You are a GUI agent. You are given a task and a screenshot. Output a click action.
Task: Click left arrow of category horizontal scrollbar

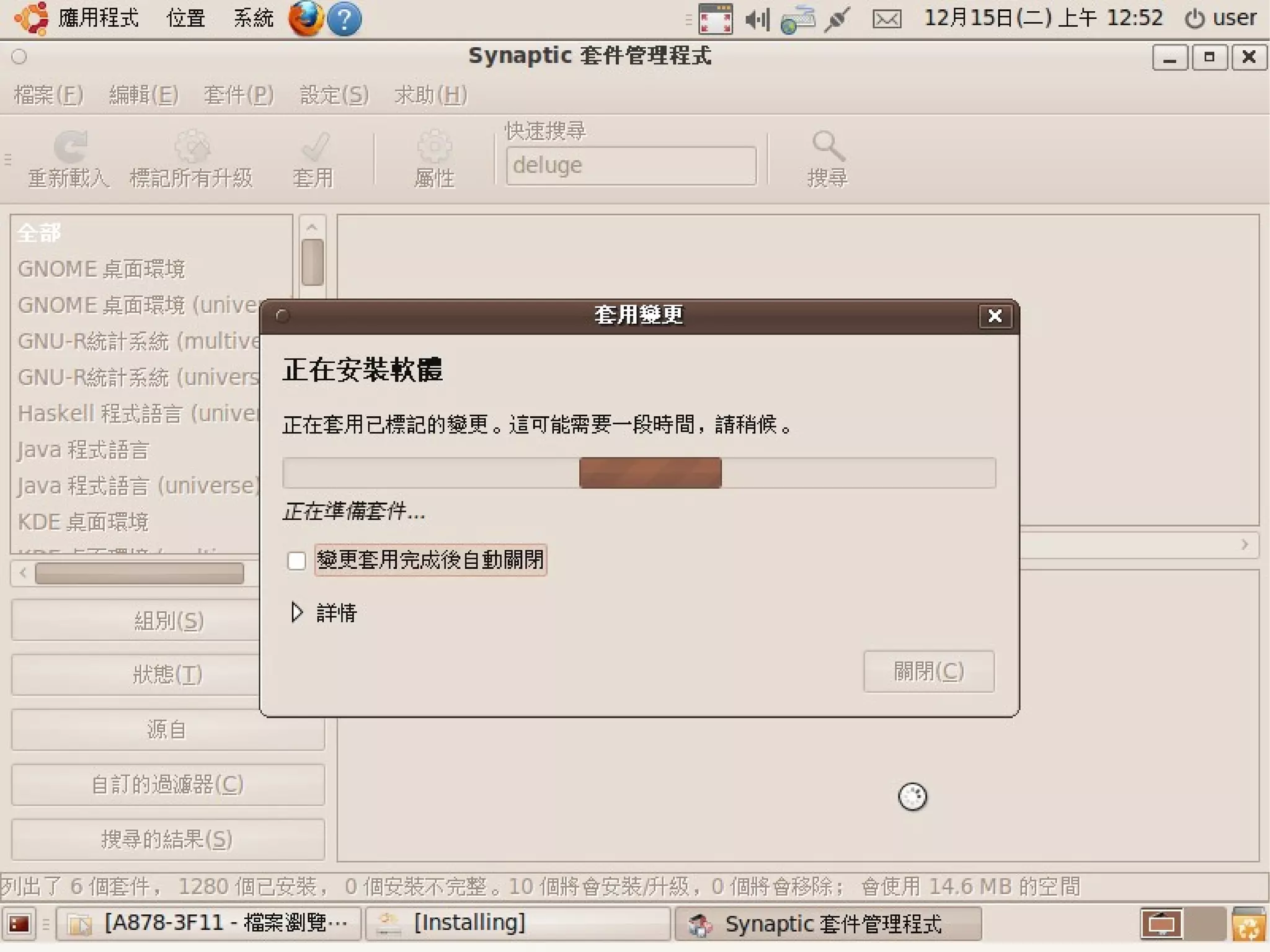pos(23,573)
